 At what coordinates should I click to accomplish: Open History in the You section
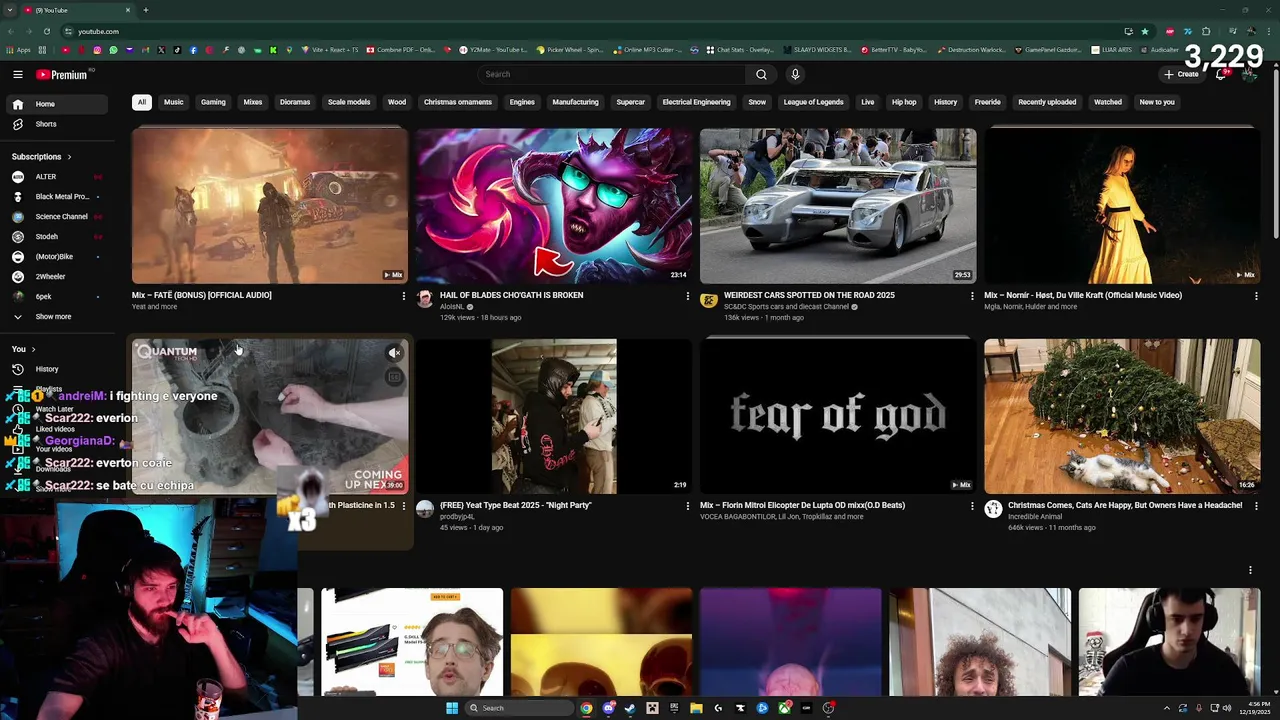[55, 369]
